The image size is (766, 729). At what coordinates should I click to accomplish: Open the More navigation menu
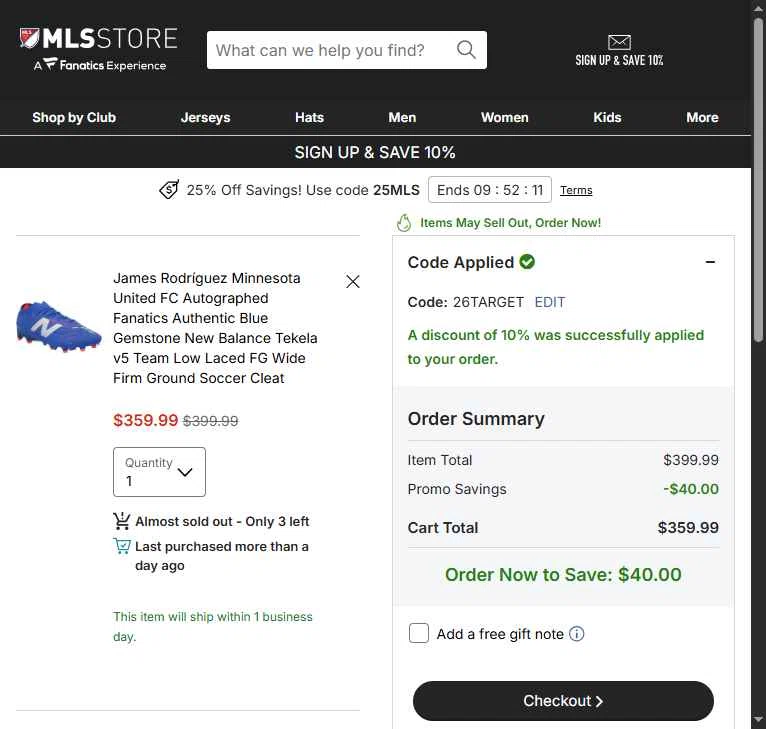[x=702, y=117]
